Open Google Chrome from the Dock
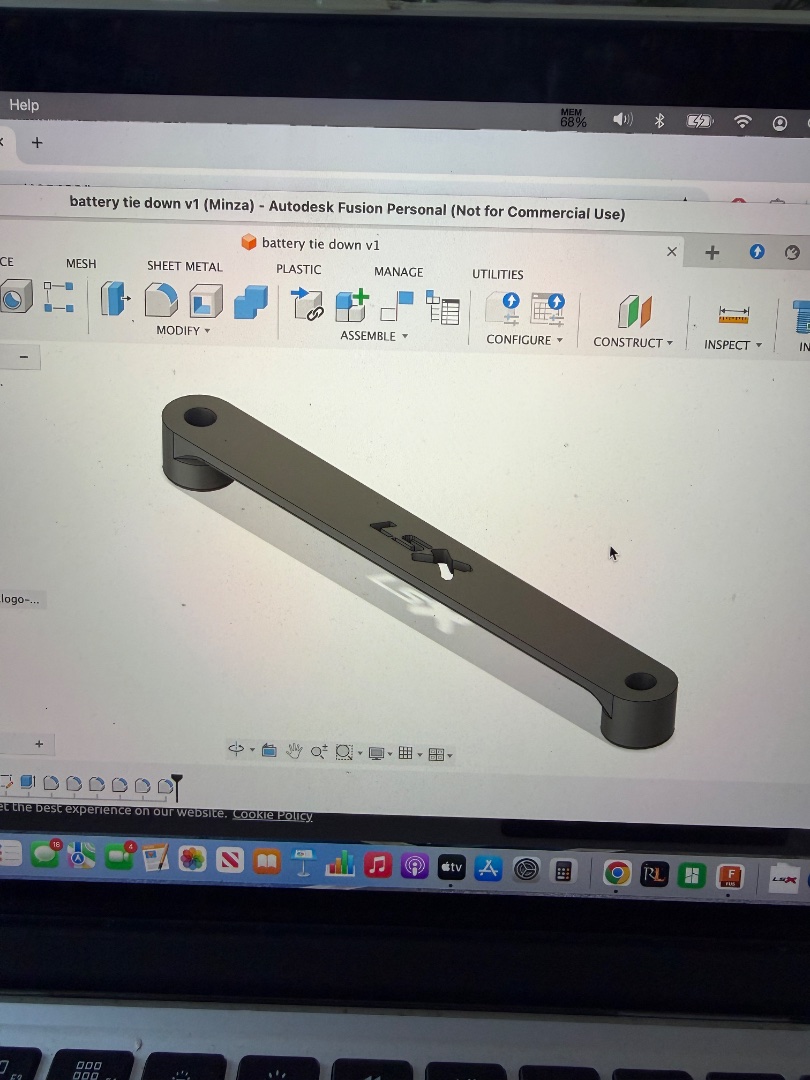The width and height of the screenshot is (810, 1080). pos(617,873)
